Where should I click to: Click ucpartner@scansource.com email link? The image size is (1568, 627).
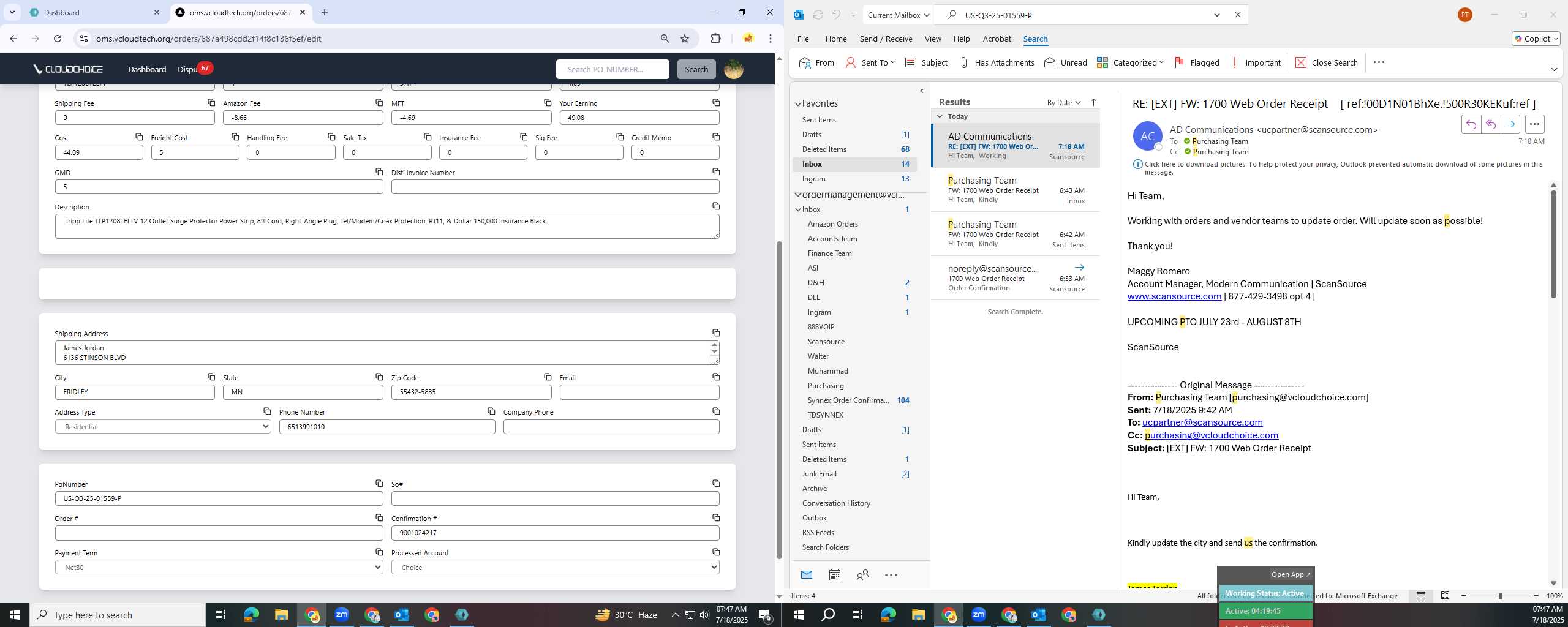tap(1202, 422)
